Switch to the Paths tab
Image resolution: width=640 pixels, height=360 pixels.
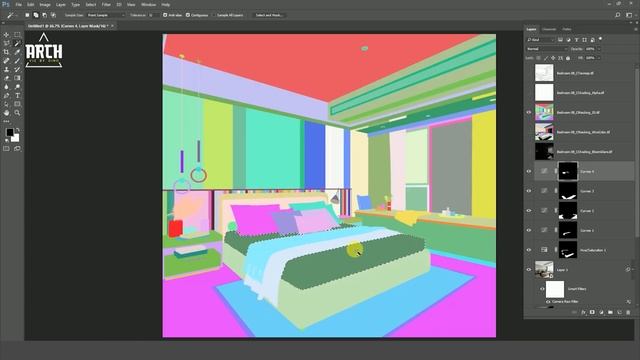pyautogui.click(x=567, y=29)
